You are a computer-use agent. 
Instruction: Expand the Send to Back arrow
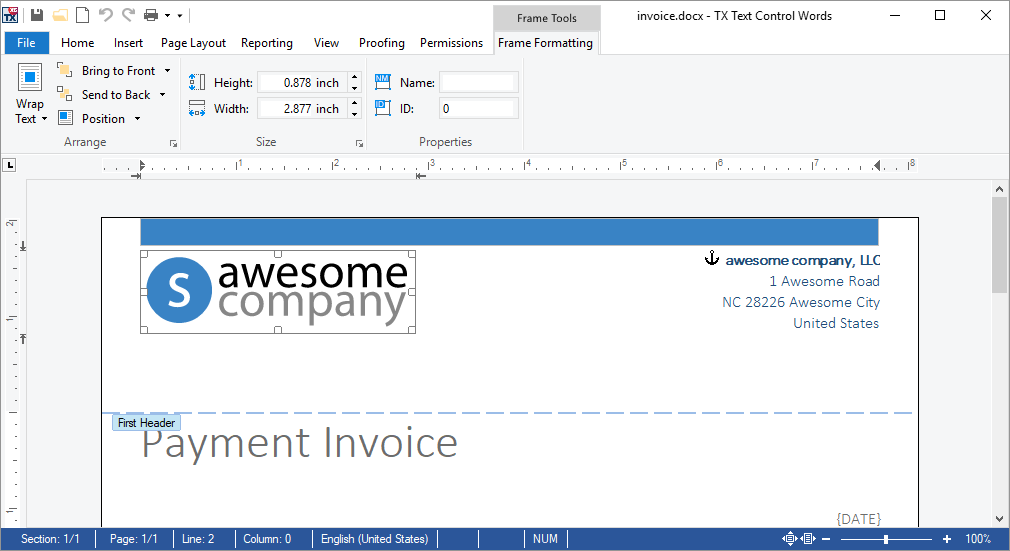[162, 95]
